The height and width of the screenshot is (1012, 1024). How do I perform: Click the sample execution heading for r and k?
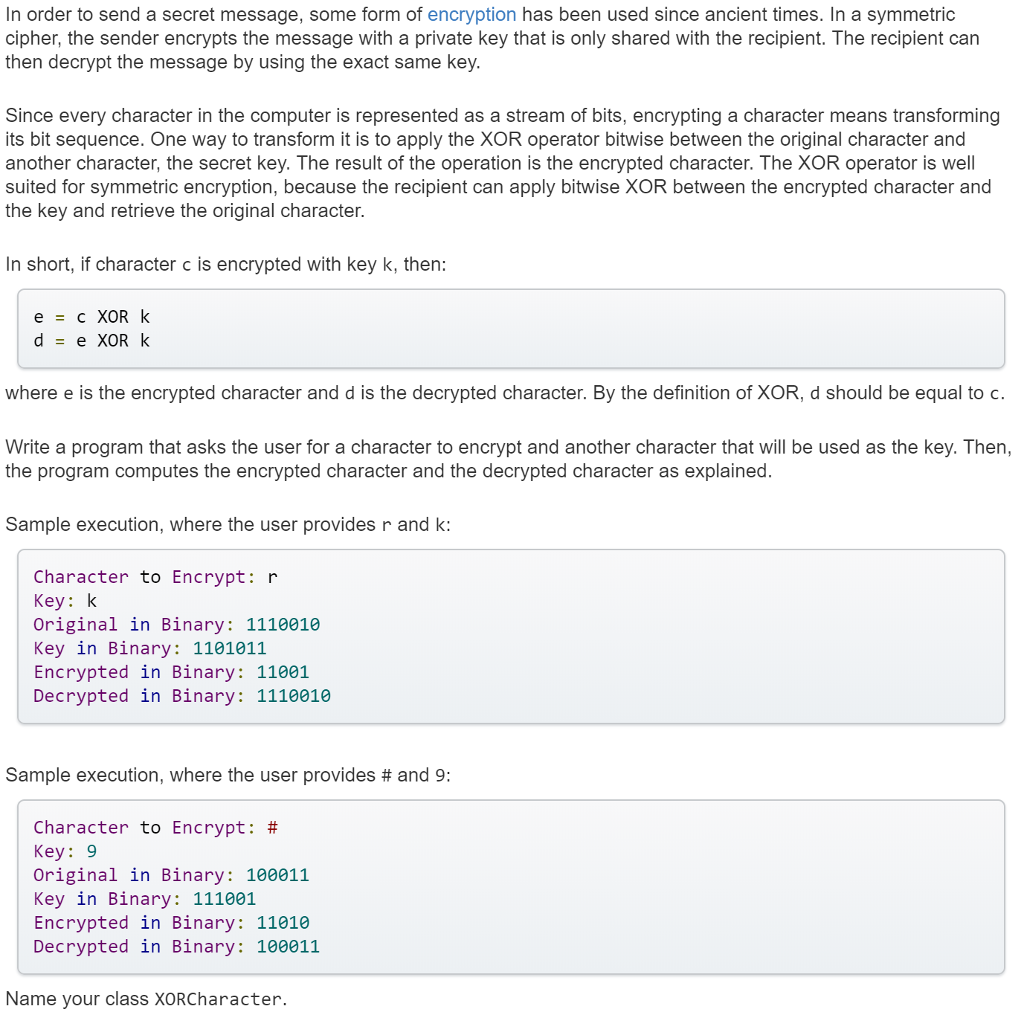click(x=228, y=525)
